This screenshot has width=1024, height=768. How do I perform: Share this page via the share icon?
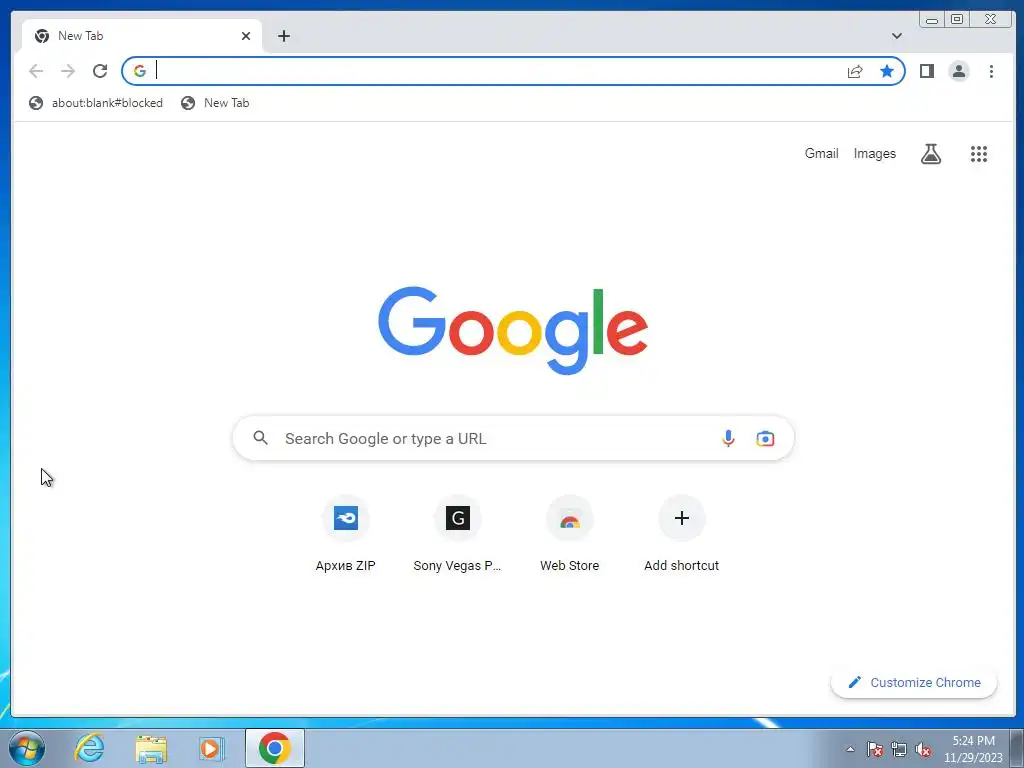(855, 71)
